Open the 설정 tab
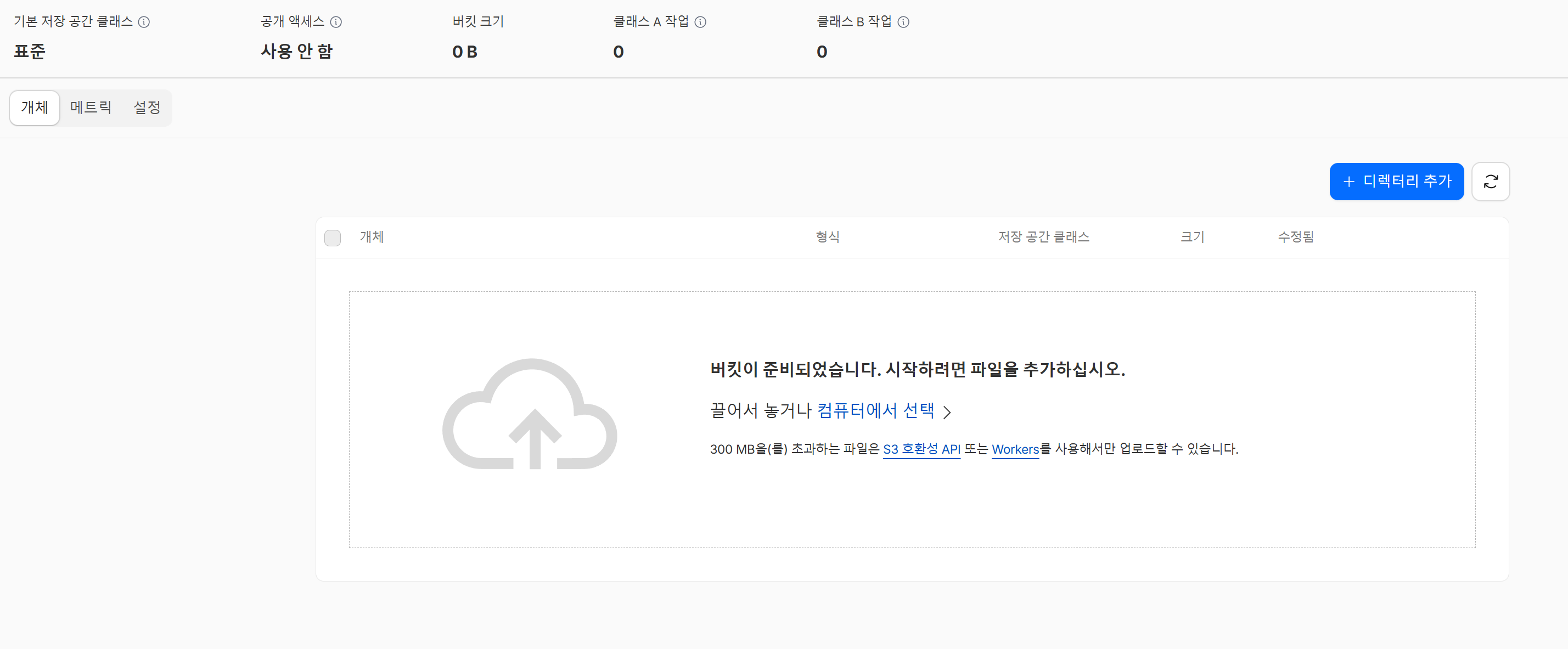Image resolution: width=1568 pixels, height=649 pixels. (x=147, y=108)
